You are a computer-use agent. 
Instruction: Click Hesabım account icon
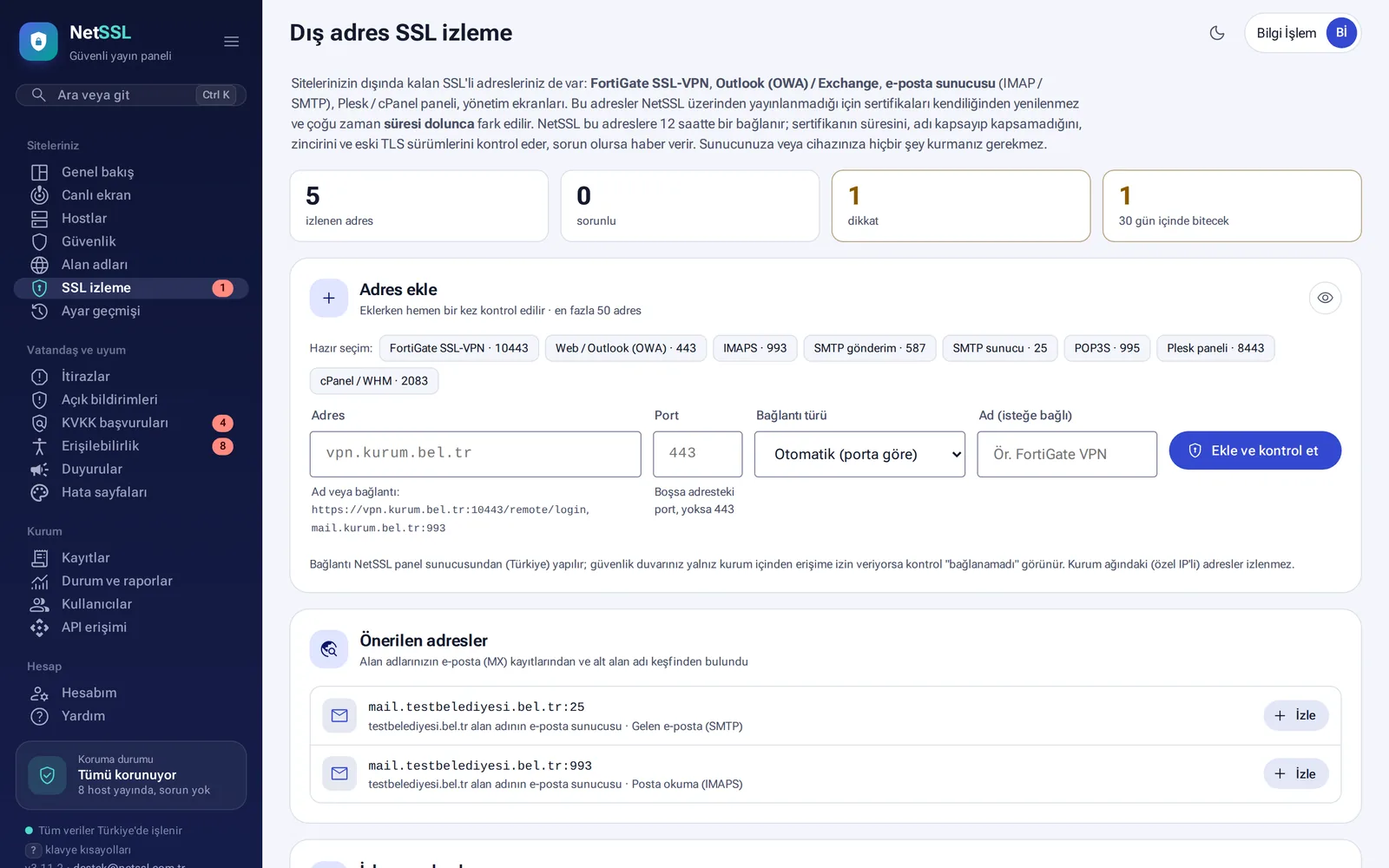(40, 693)
